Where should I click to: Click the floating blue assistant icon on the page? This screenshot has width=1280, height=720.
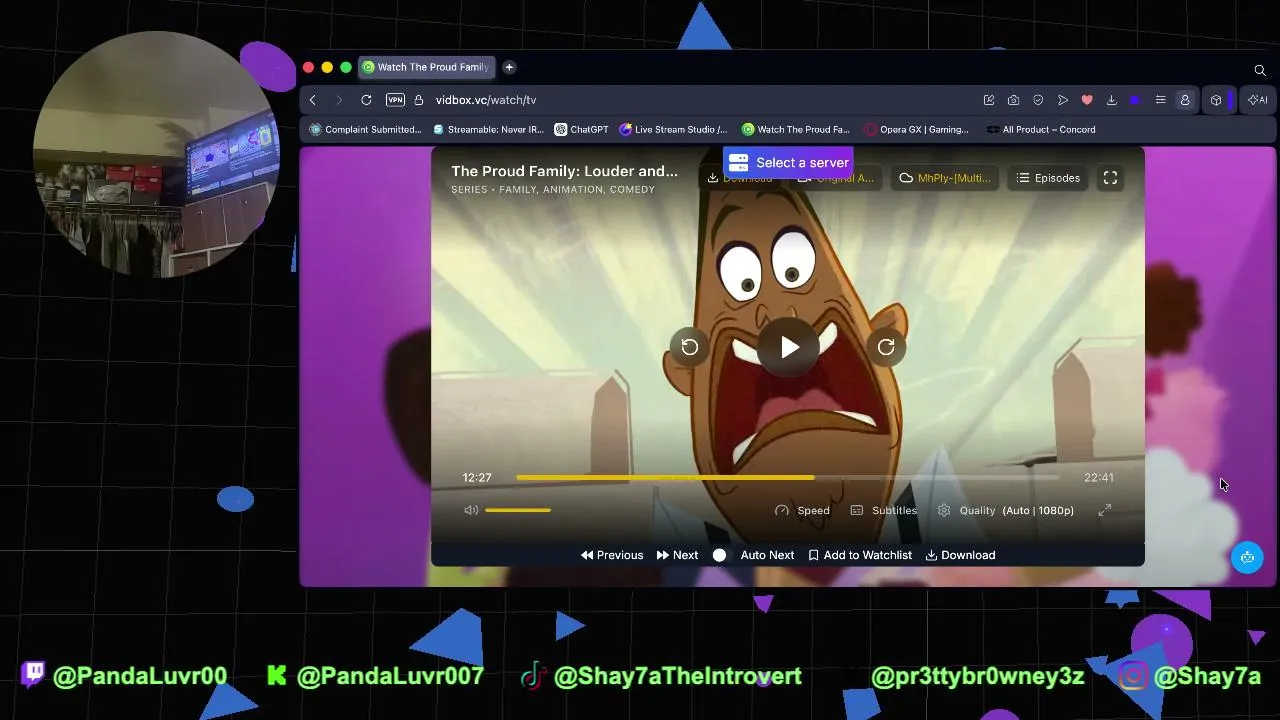pos(1247,558)
